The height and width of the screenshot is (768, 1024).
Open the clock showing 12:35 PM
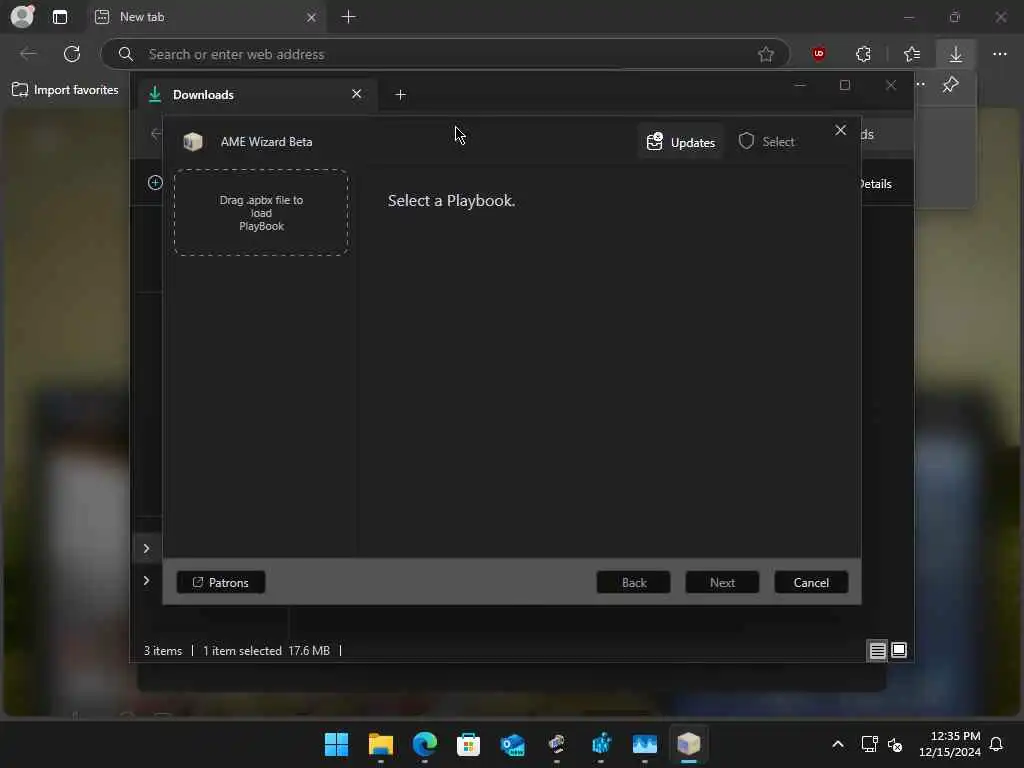point(950,744)
